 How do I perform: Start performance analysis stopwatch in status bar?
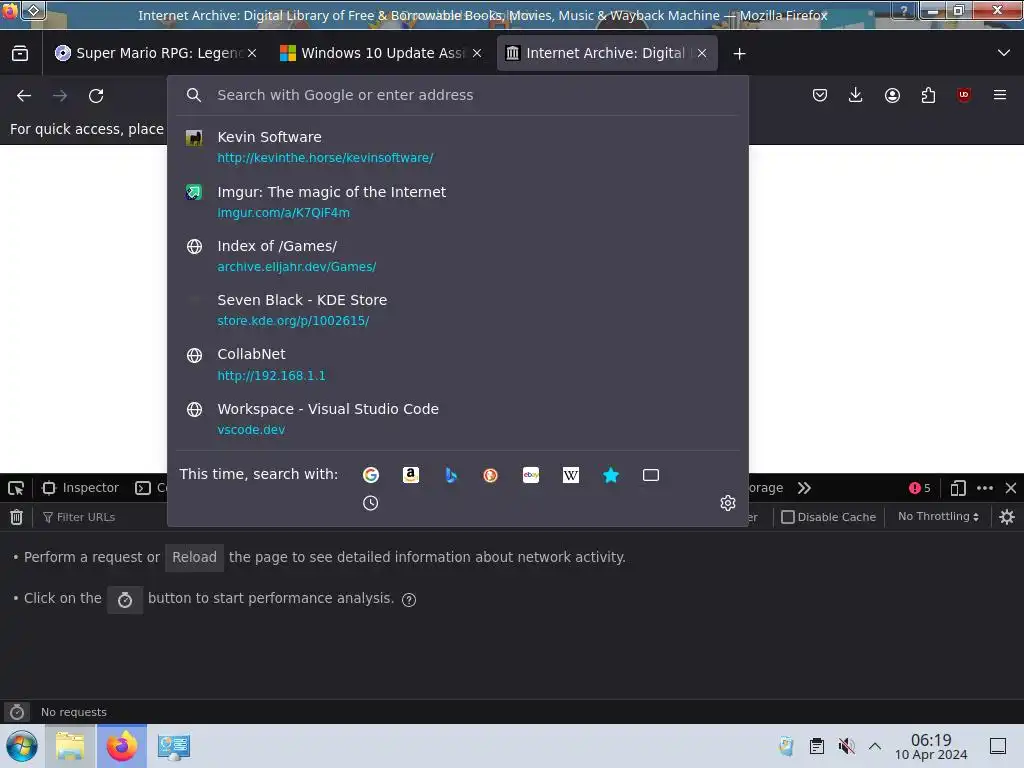[x=17, y=712]
